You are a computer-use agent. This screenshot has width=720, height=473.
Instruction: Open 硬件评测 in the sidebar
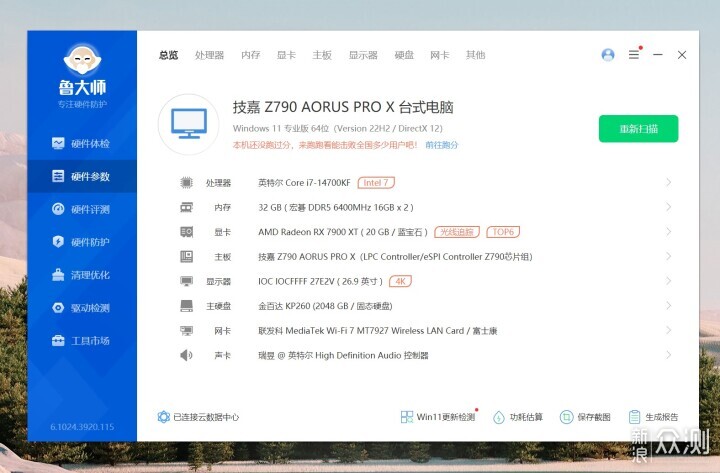82,209
